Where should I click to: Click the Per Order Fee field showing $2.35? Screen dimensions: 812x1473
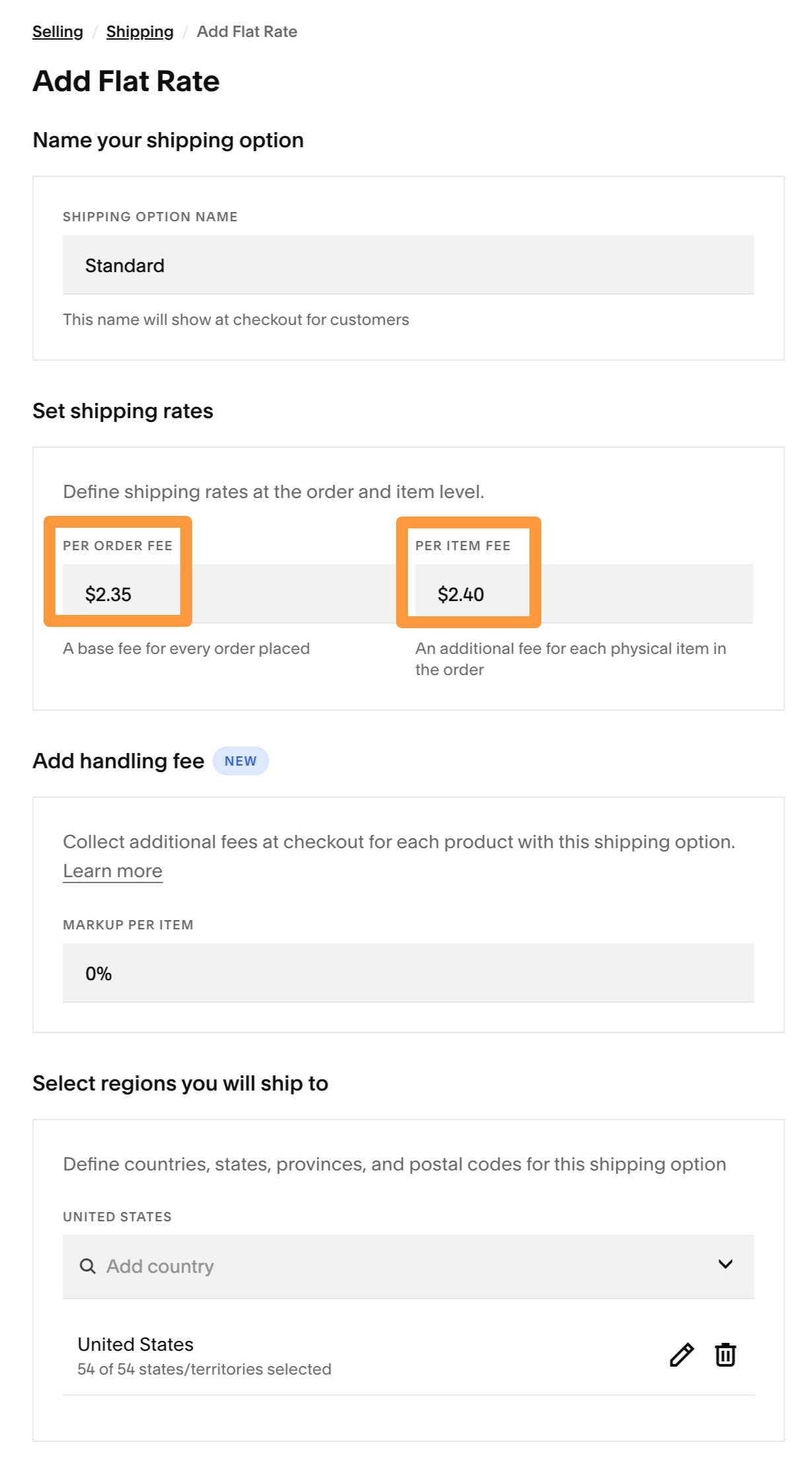click(x=119, y=593)
